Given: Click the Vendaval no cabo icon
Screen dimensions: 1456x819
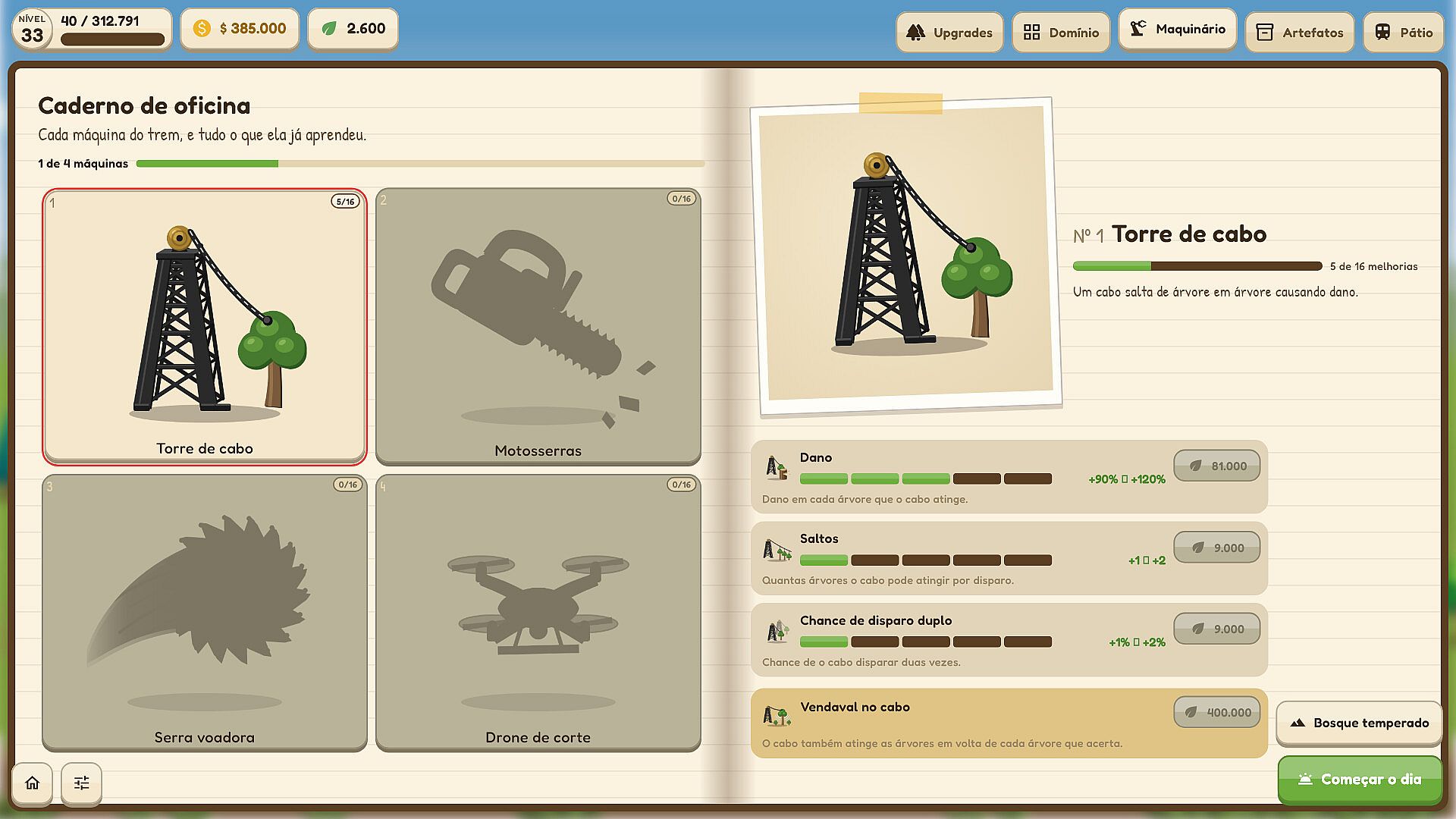Looking at the screenshot, I should (777, 714).
